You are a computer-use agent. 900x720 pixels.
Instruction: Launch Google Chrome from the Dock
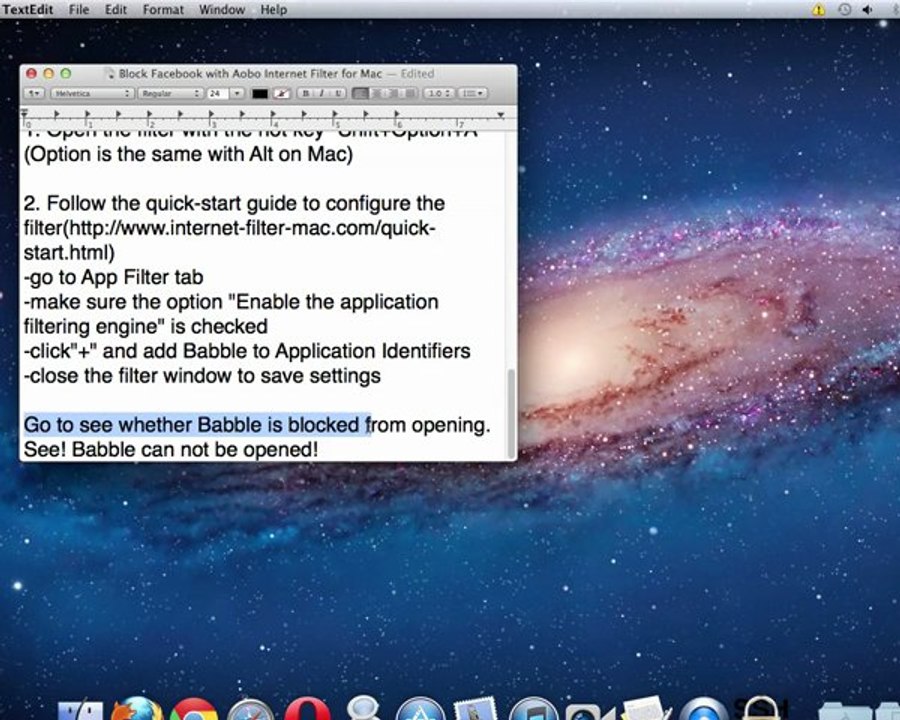pyautogui.click(x=193, y=709)
